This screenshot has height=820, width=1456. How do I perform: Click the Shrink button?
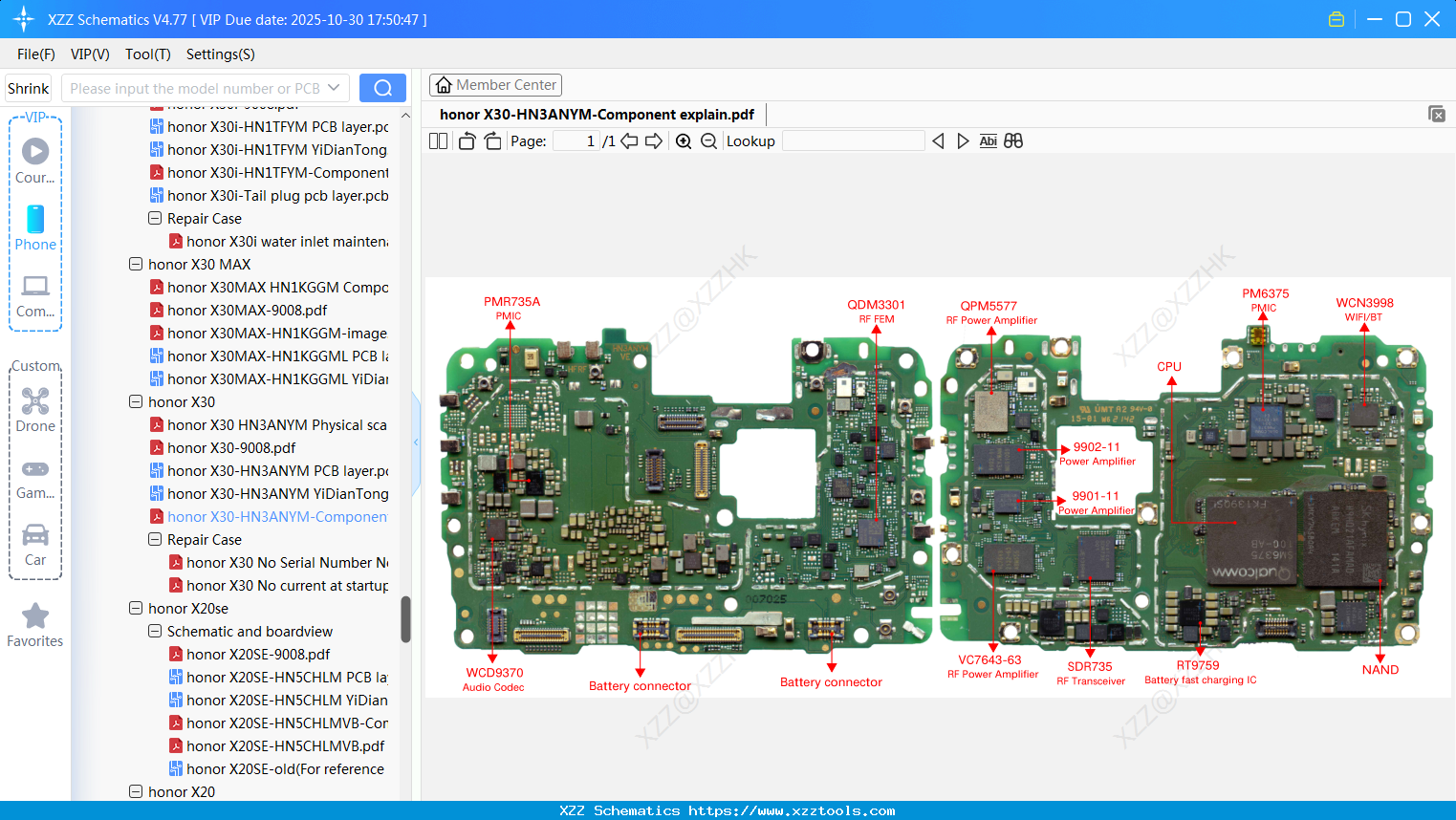pyautogui.click(x=29, y=88)
